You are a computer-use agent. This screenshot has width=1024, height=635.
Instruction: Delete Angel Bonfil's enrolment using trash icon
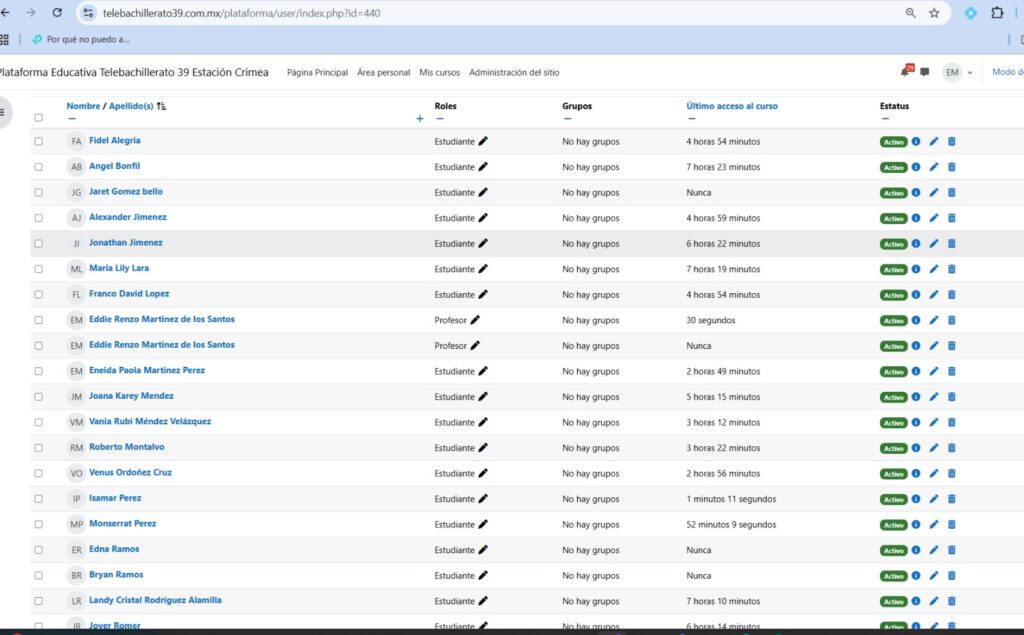tap(951, 167)
